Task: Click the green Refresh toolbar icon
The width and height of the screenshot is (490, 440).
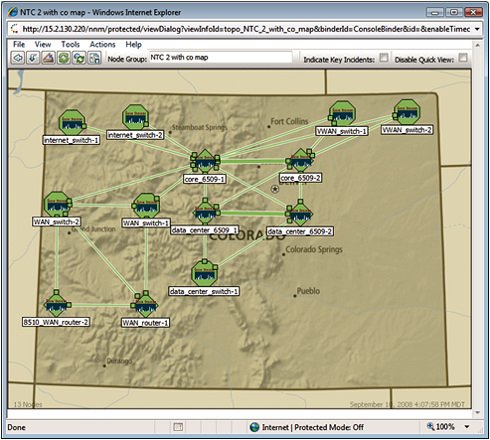Action: [x=64, y=58]
